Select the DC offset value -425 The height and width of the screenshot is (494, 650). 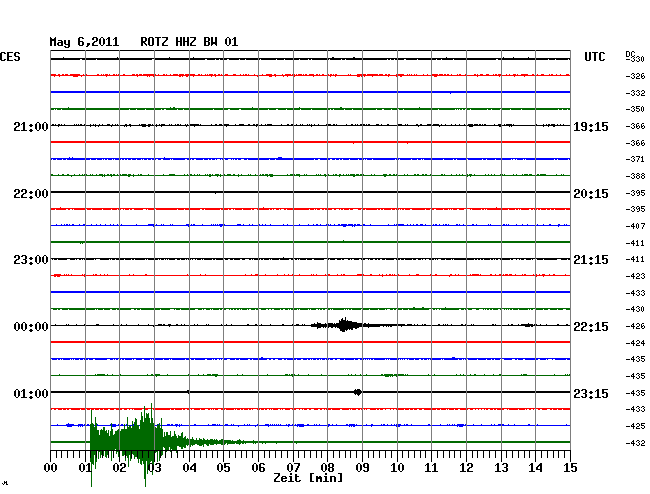point(635,426)
